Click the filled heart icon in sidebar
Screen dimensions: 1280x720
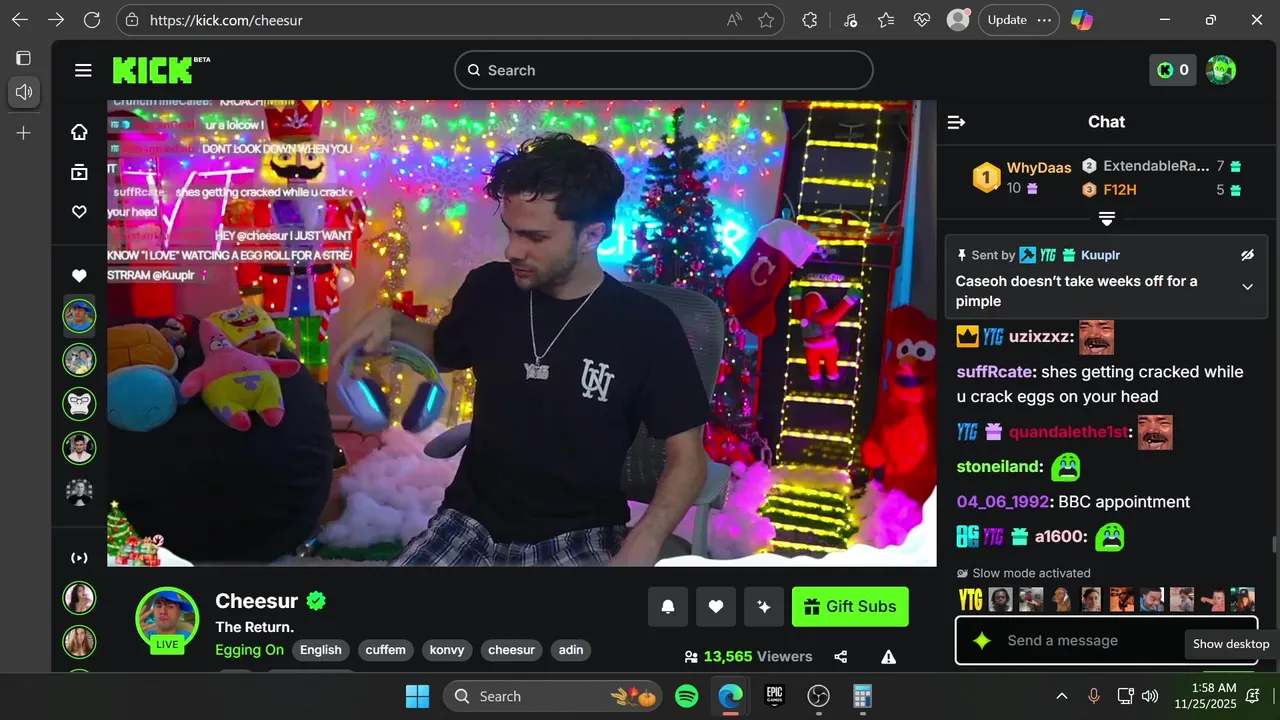tap(79, 276)
